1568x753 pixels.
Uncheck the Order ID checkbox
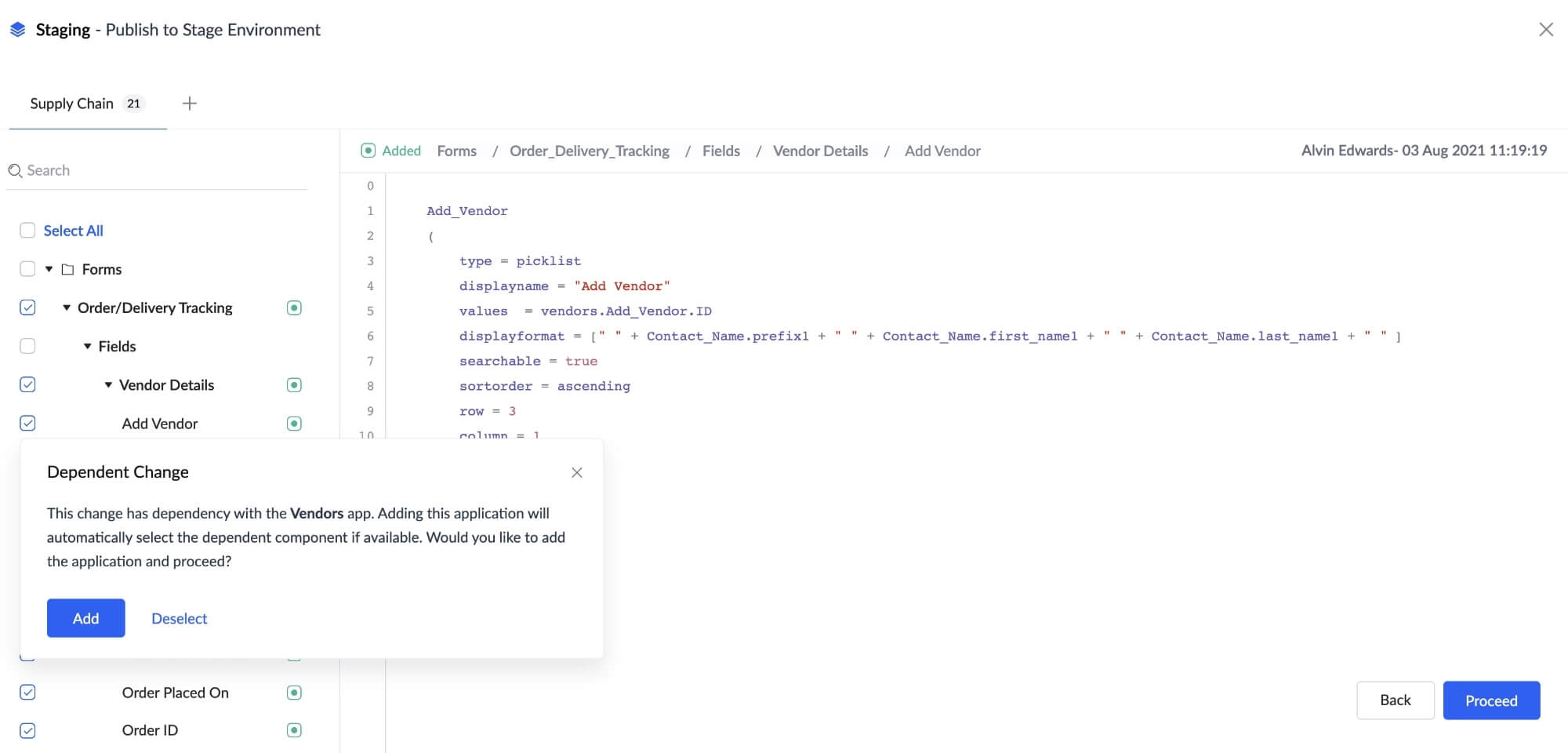click(x=27, y=730)
